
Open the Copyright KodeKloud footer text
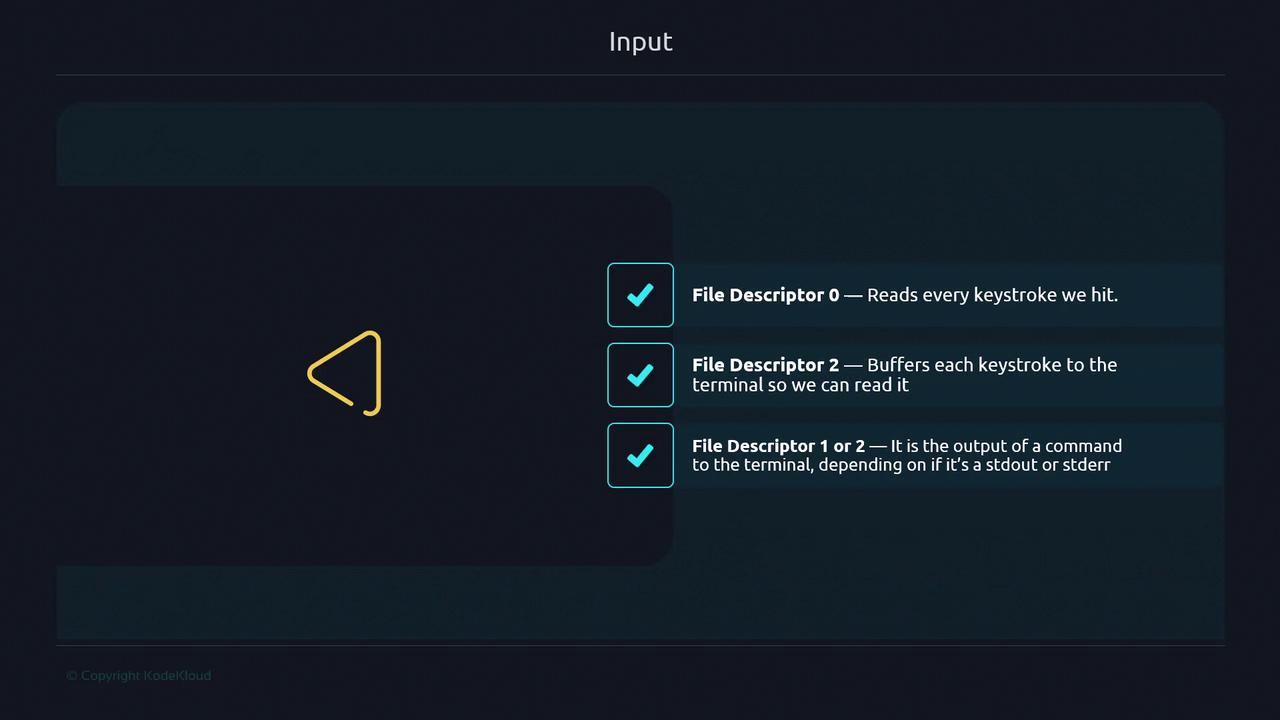click(138, 676)
